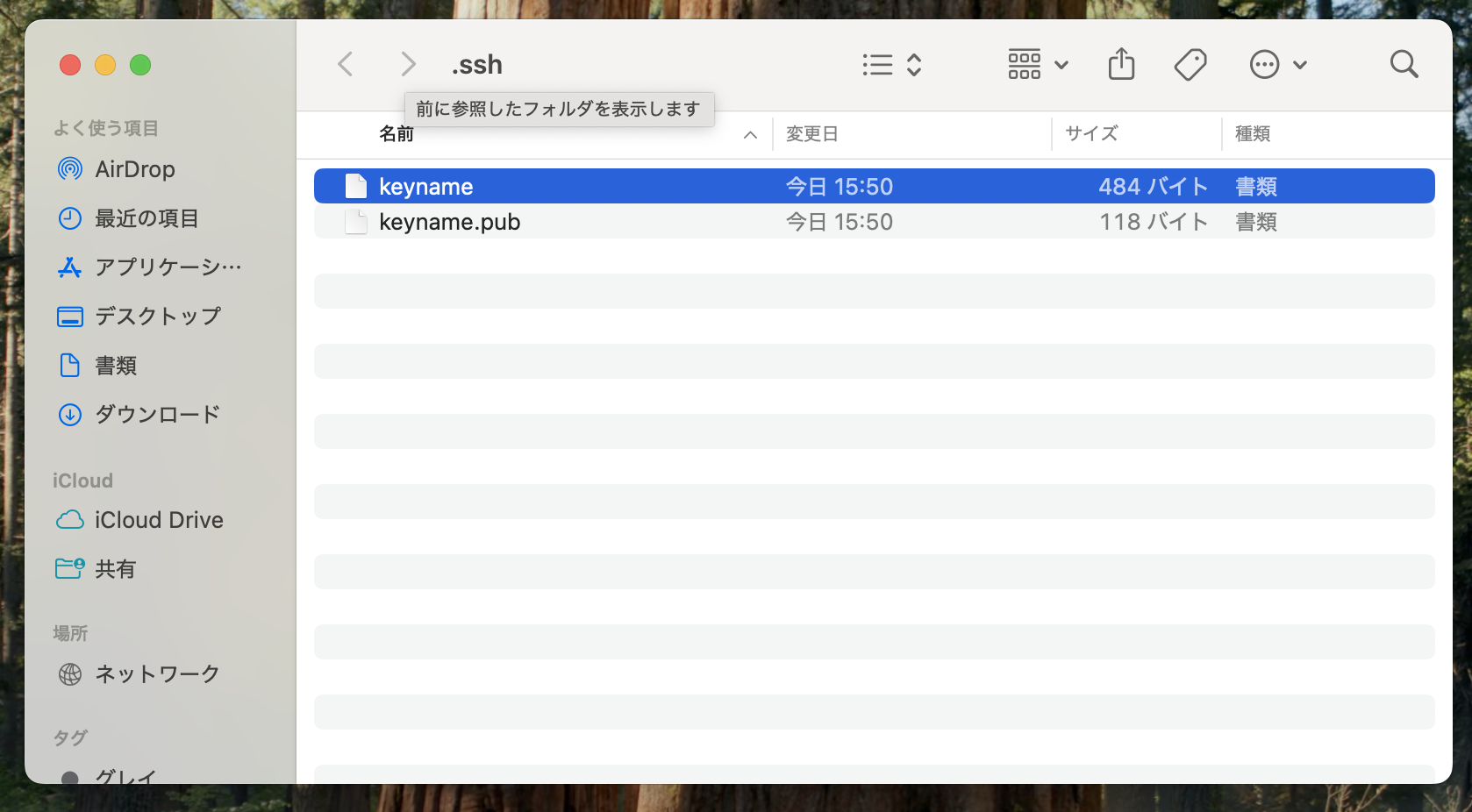Reverse sort order with the name column arrow
Screen dimensions: 1472x812
click(750, 134)
